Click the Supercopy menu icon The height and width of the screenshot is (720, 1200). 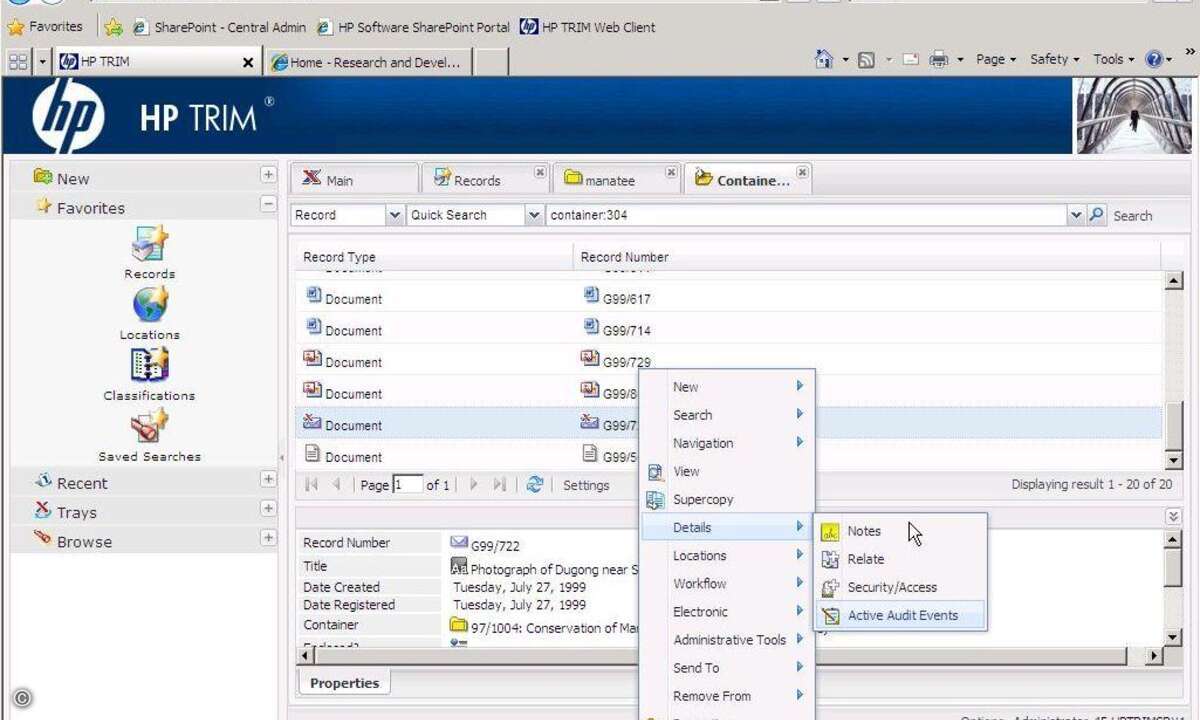(x=656, y=499)
